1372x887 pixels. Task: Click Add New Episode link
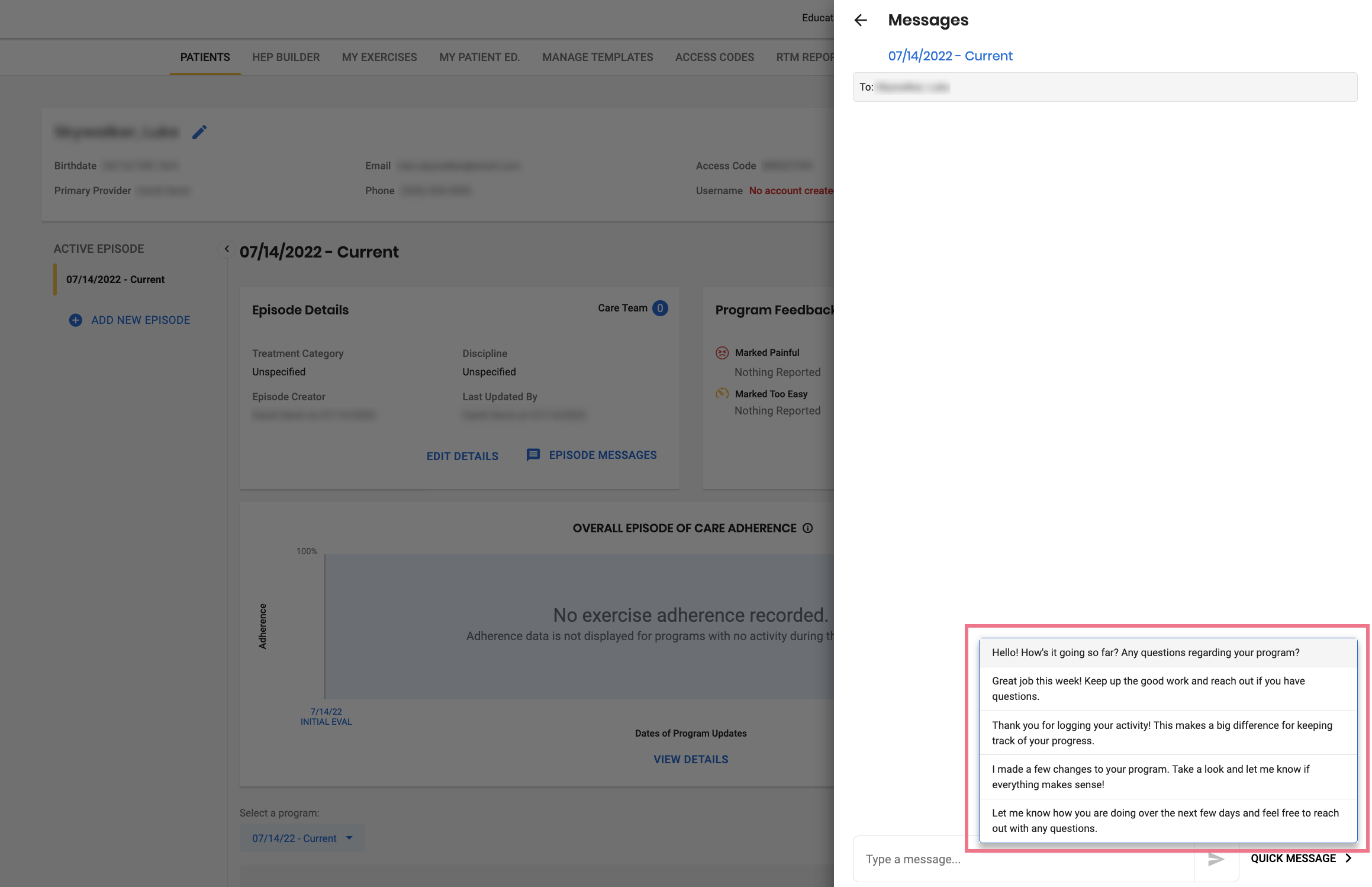(141, 320)
